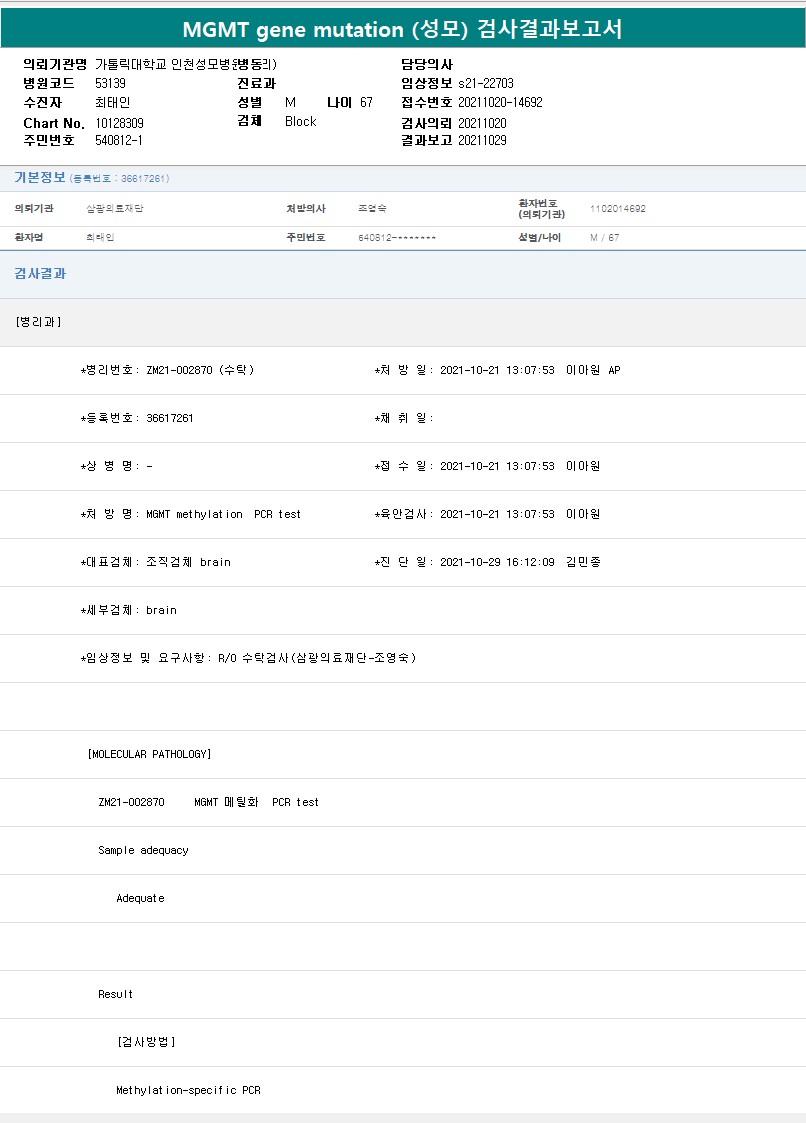Click the [병리과] department row

pos(39,322)
